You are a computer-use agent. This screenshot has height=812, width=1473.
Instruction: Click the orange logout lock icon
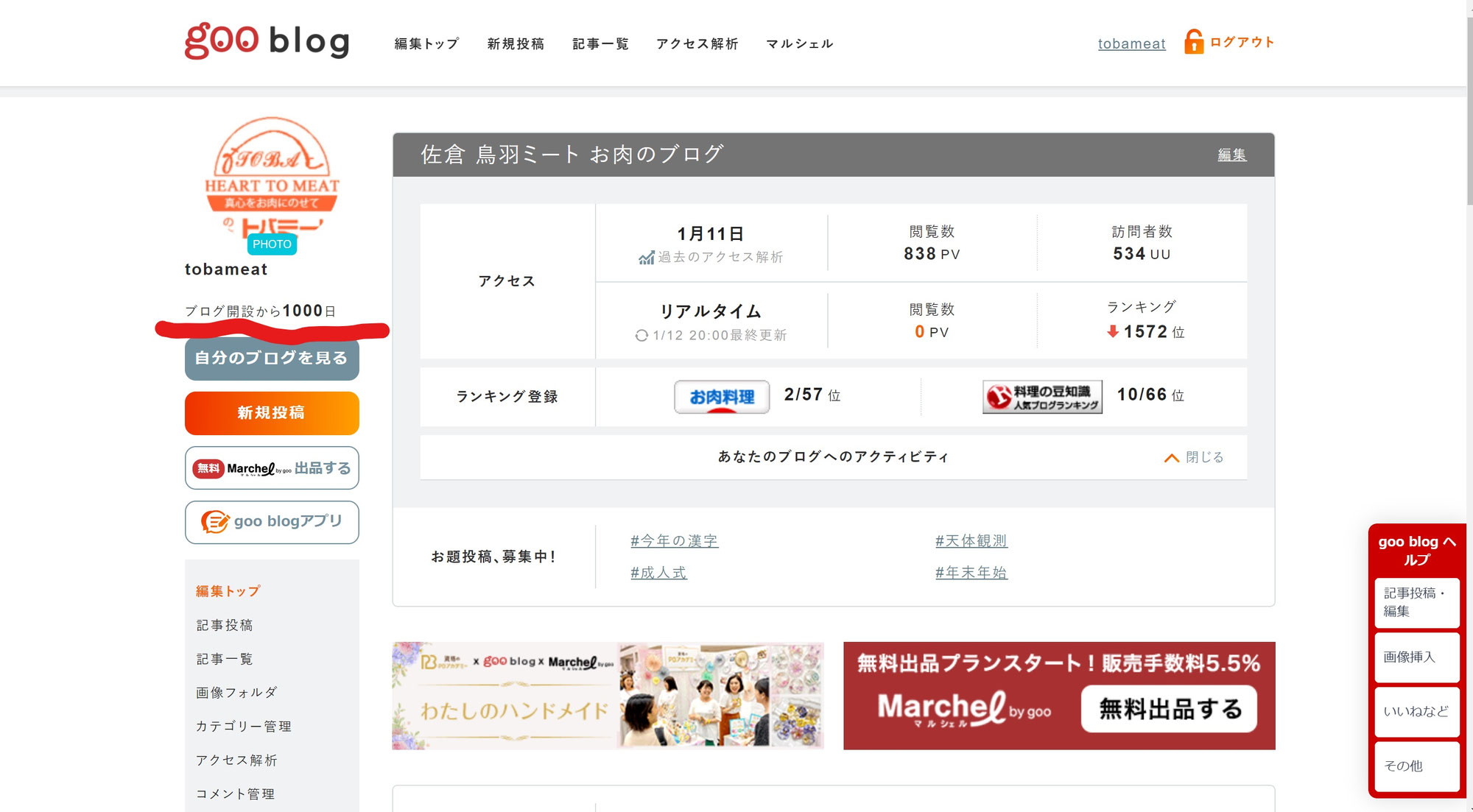pos(1193,42)
